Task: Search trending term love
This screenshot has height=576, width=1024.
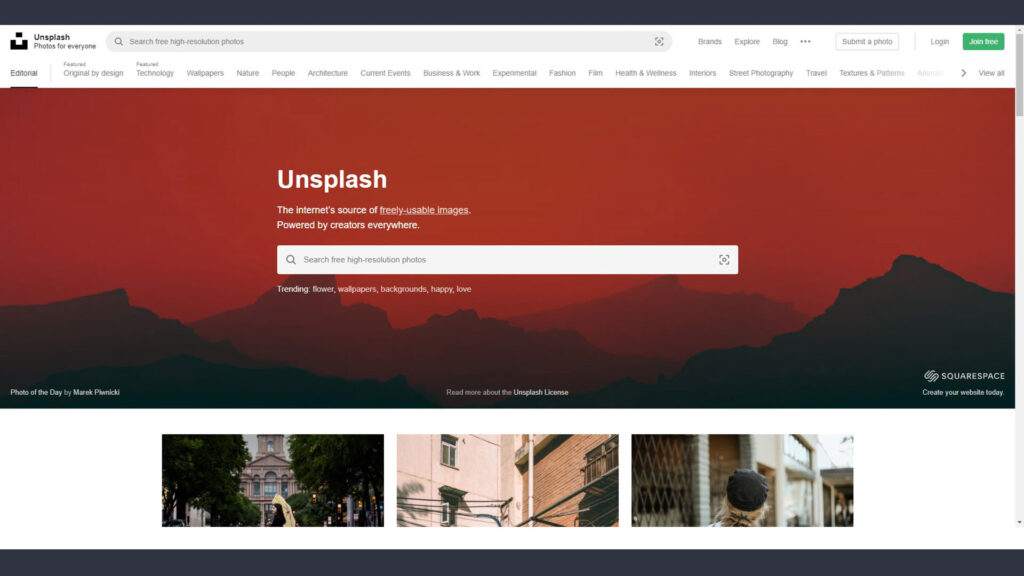Action: tap(464, 289)
